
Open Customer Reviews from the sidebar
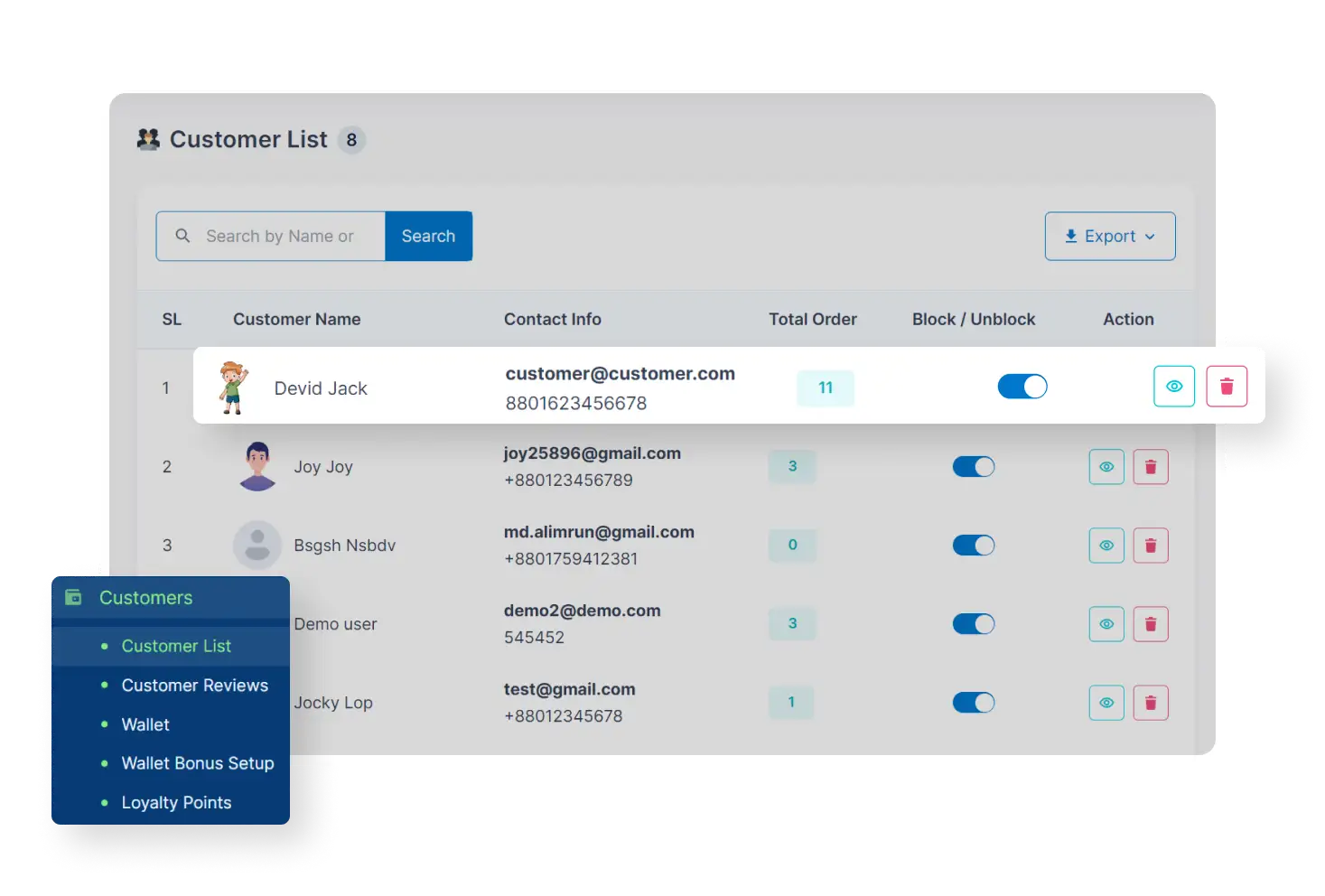click(x=194, y=685)
